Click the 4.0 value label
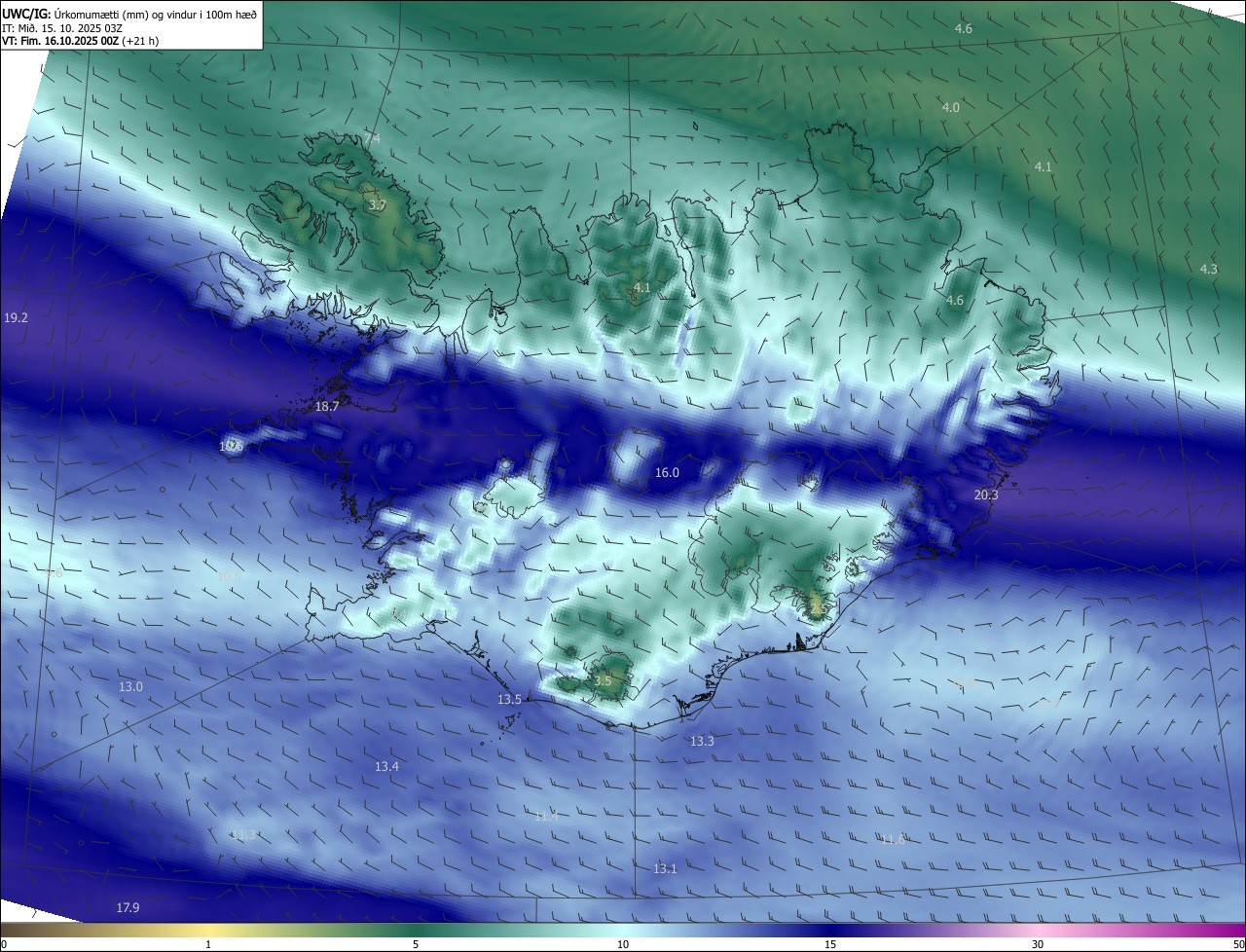This screenshot has height=952, width=1246. click(x=951, y=107)
